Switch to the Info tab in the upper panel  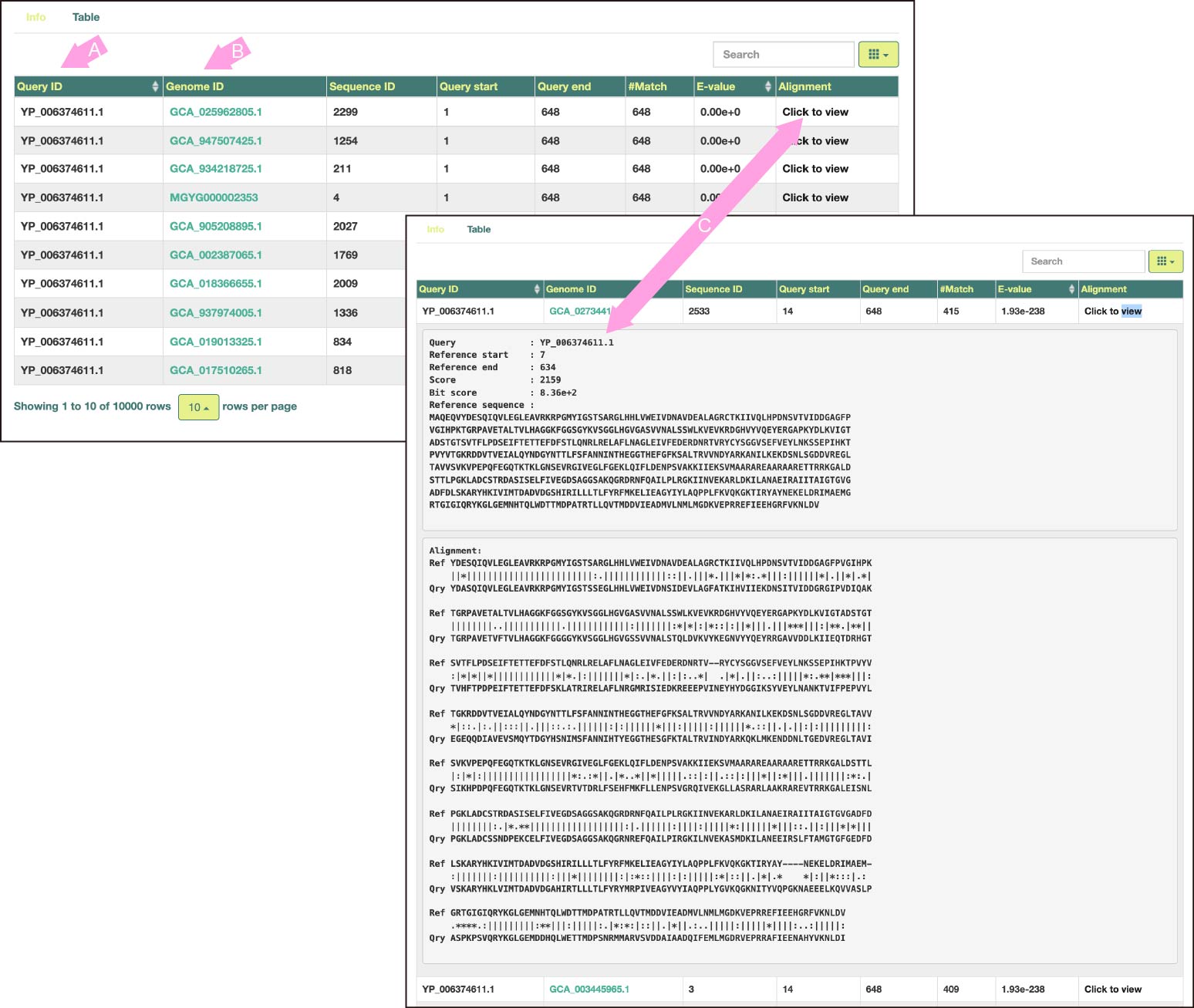[x=35, y=17]
